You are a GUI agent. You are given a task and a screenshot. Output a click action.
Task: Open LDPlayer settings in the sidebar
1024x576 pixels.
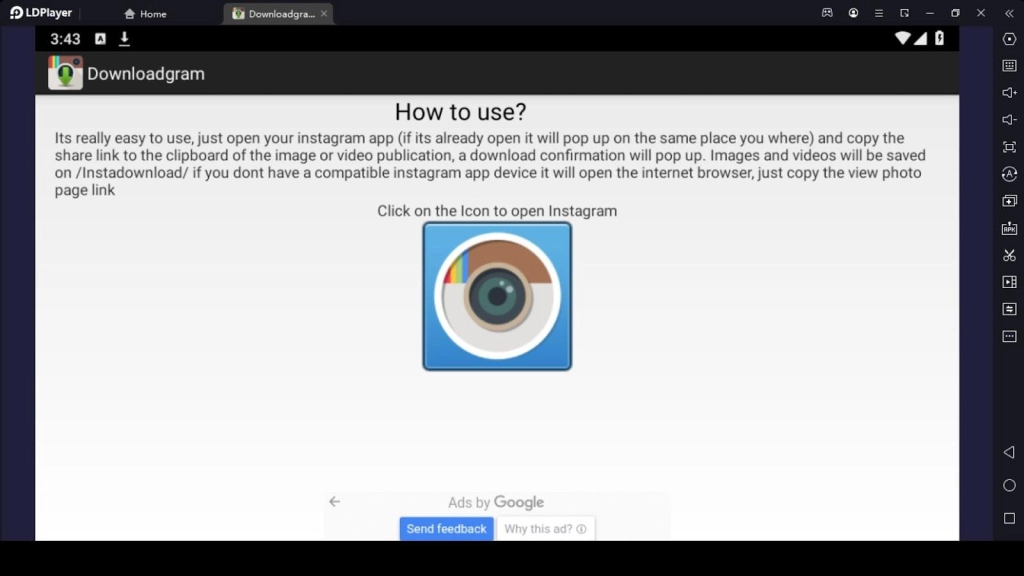tap(1009, 41)
